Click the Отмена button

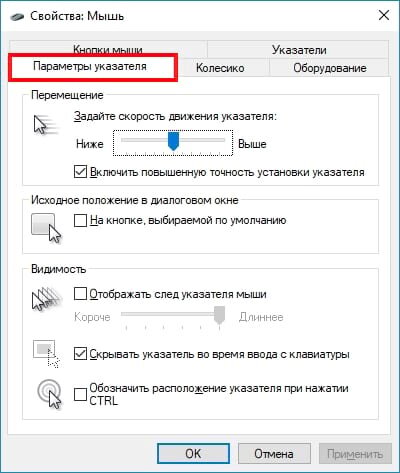click(x=274, y=453)
